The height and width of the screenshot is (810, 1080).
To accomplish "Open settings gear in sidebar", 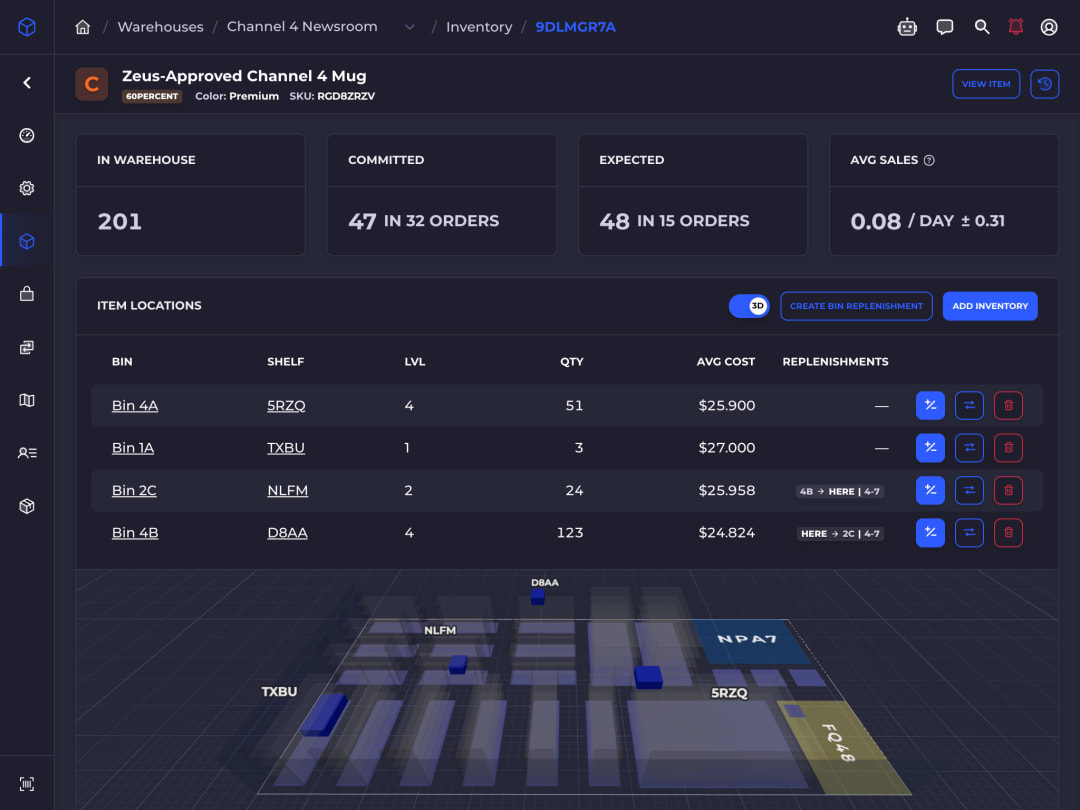I will [x=27, y=188].
